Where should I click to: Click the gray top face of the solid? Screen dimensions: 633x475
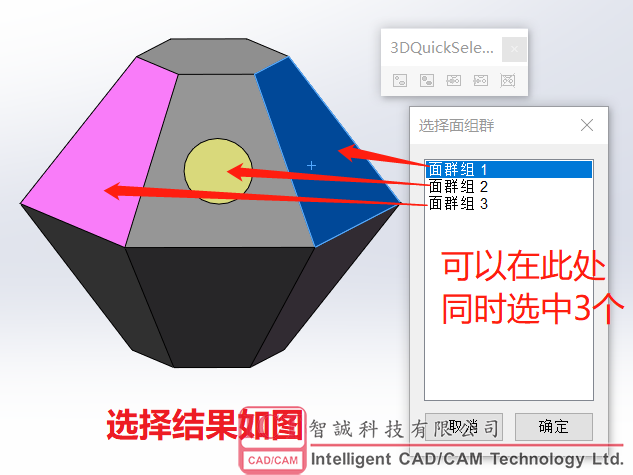click(x=212, y=56)
